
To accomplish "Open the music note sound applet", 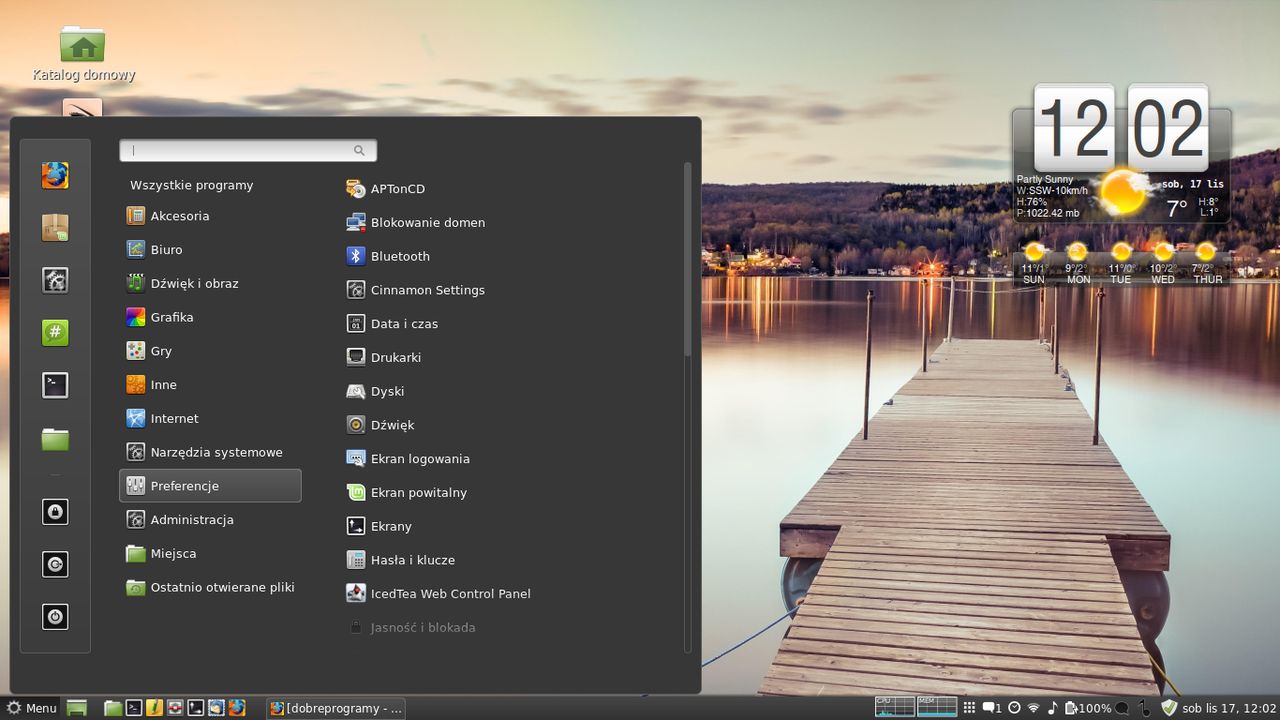I will [1052, 708].
